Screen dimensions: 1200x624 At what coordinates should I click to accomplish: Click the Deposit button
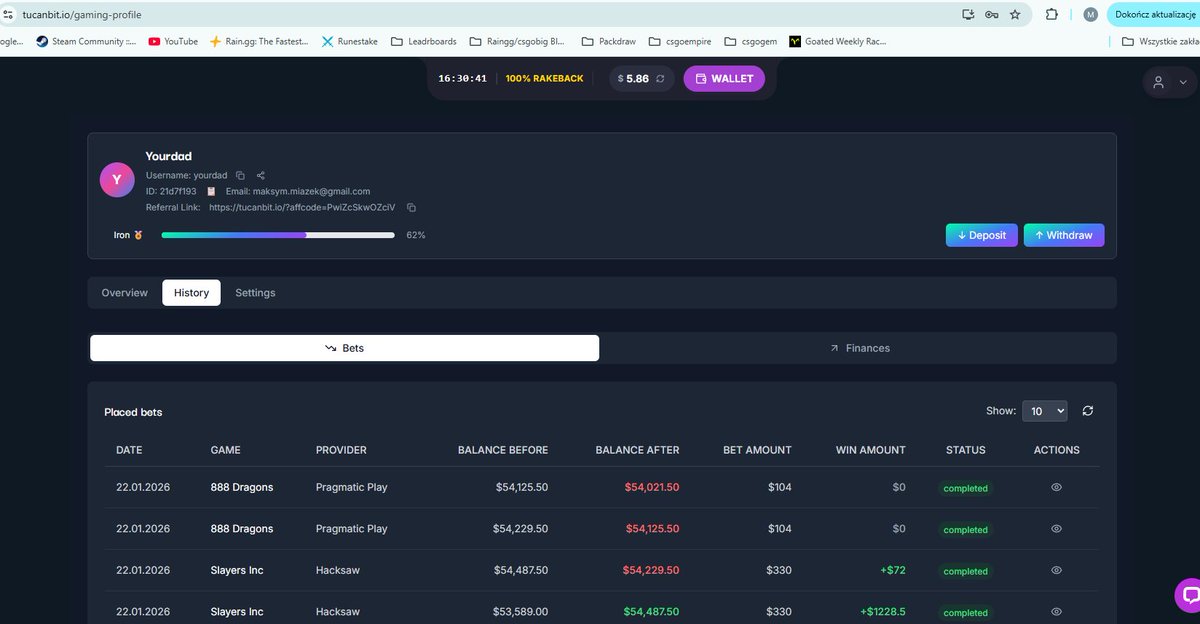[982, 235]
